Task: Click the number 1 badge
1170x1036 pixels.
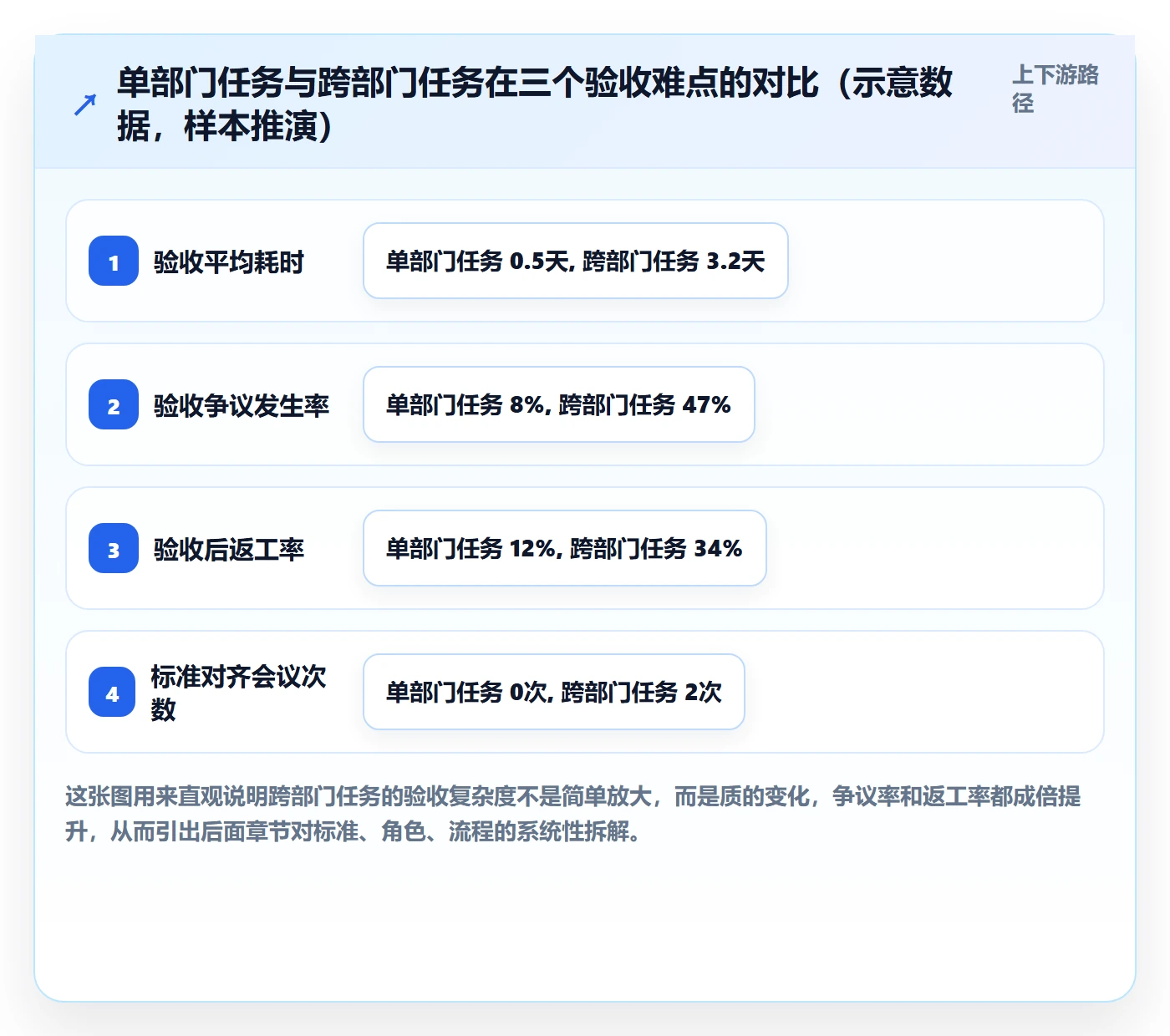Action: click(114, 261)
